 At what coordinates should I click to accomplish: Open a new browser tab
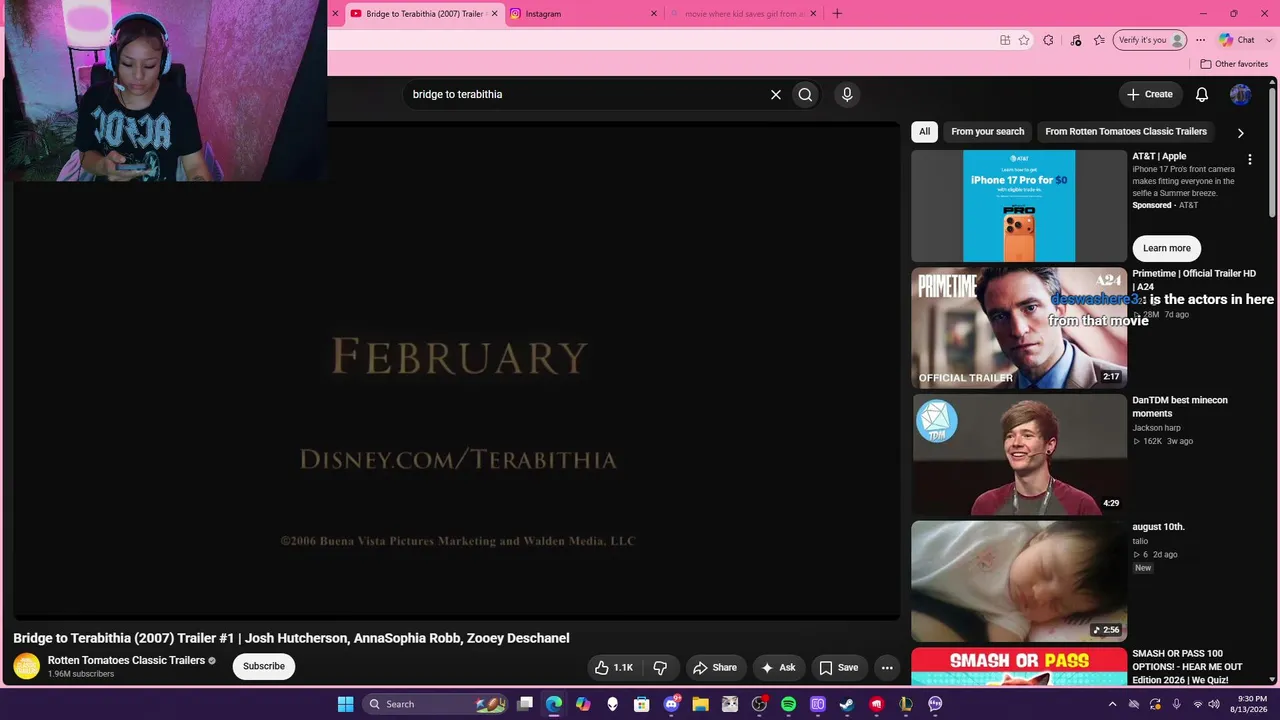tap(837, 14)
